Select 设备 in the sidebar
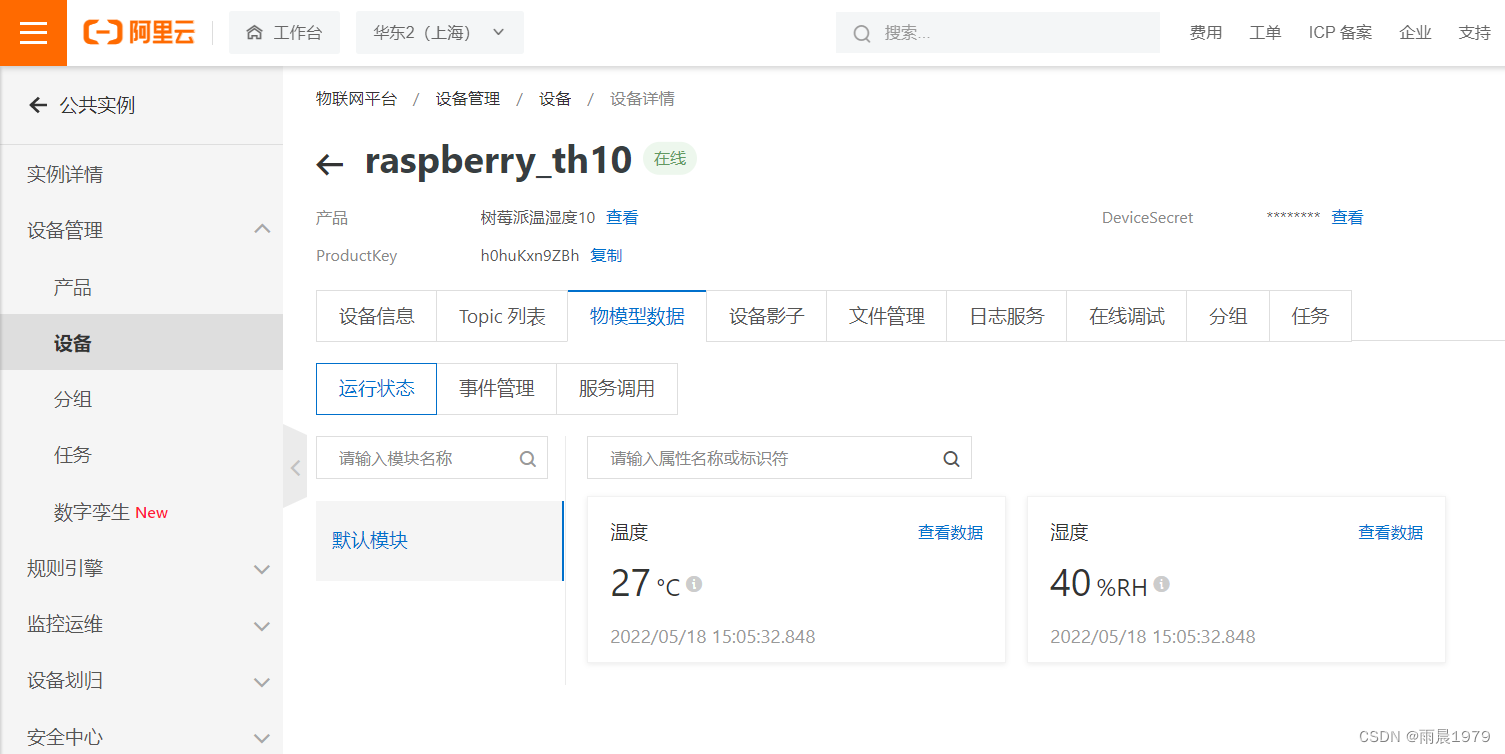The image size is (1505, 754). pyautogui.click(x=141, y=343)
